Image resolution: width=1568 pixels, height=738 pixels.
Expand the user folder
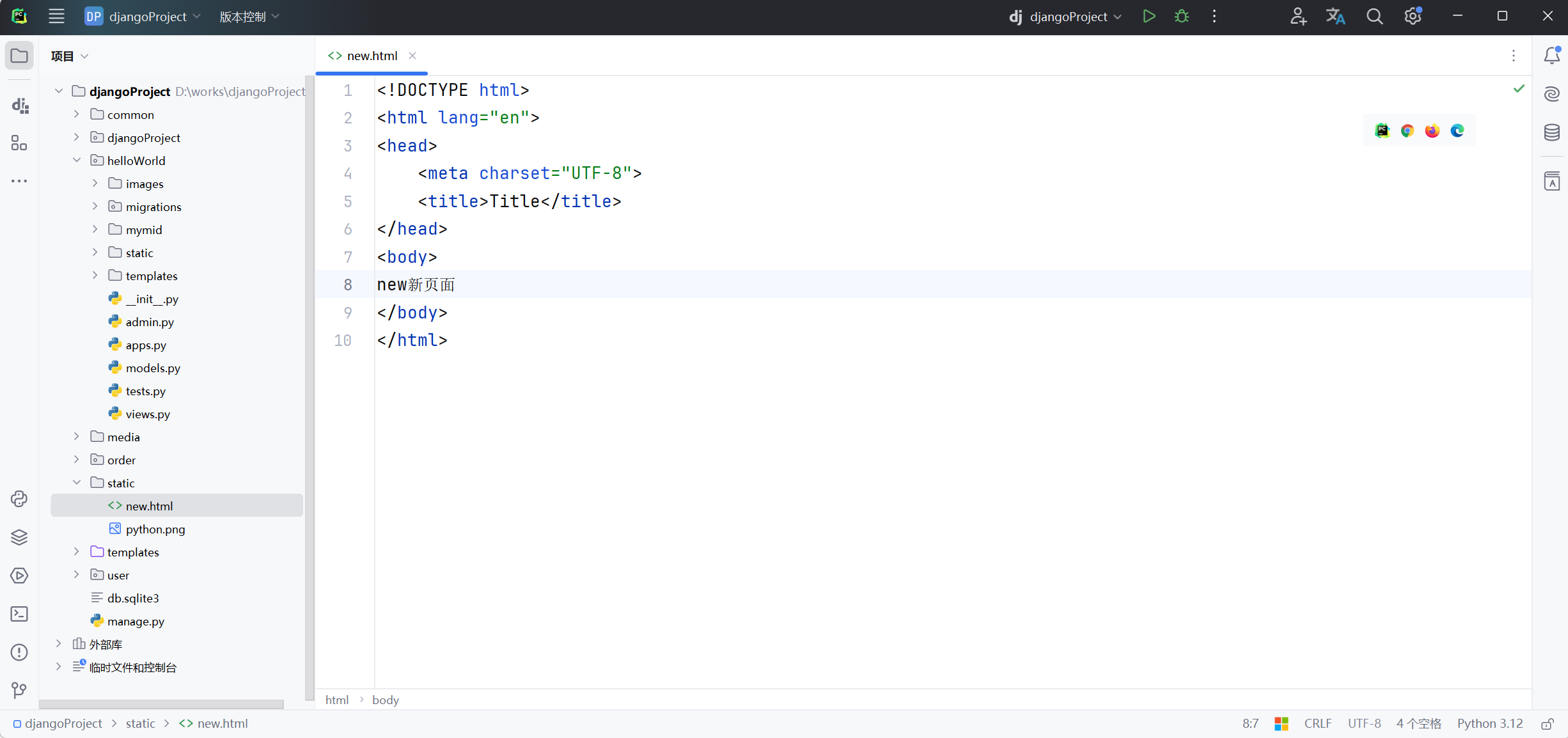(77, 575)
